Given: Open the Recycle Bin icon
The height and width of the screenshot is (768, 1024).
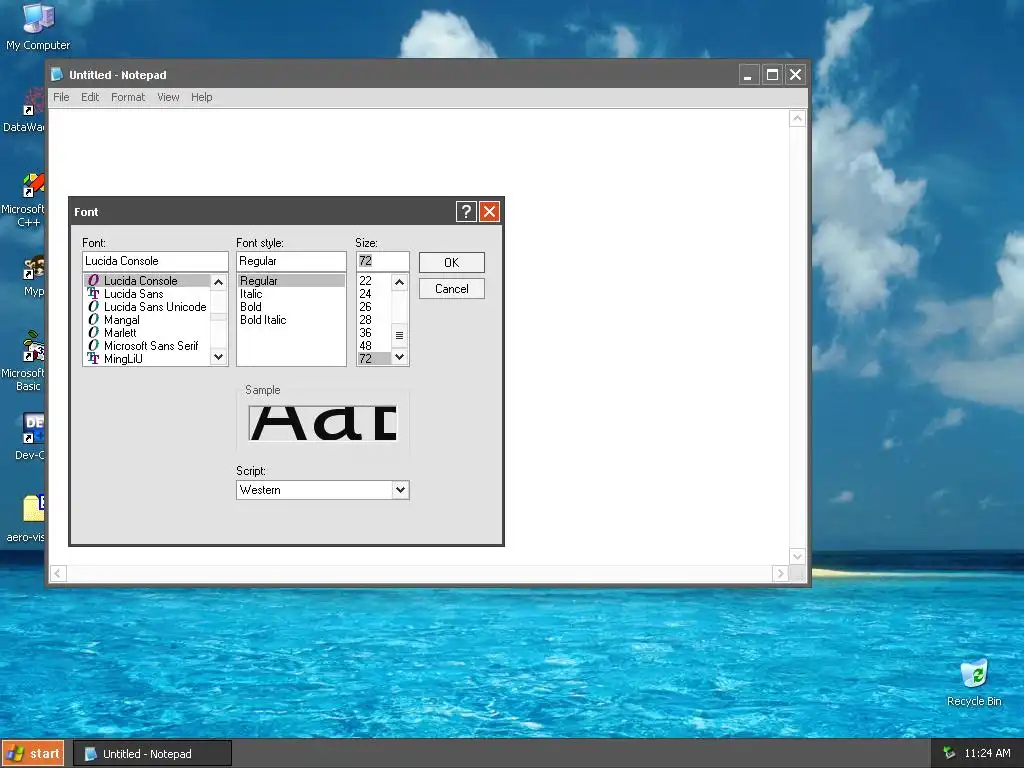Looking at the screenshot, I should pos(974,683).
